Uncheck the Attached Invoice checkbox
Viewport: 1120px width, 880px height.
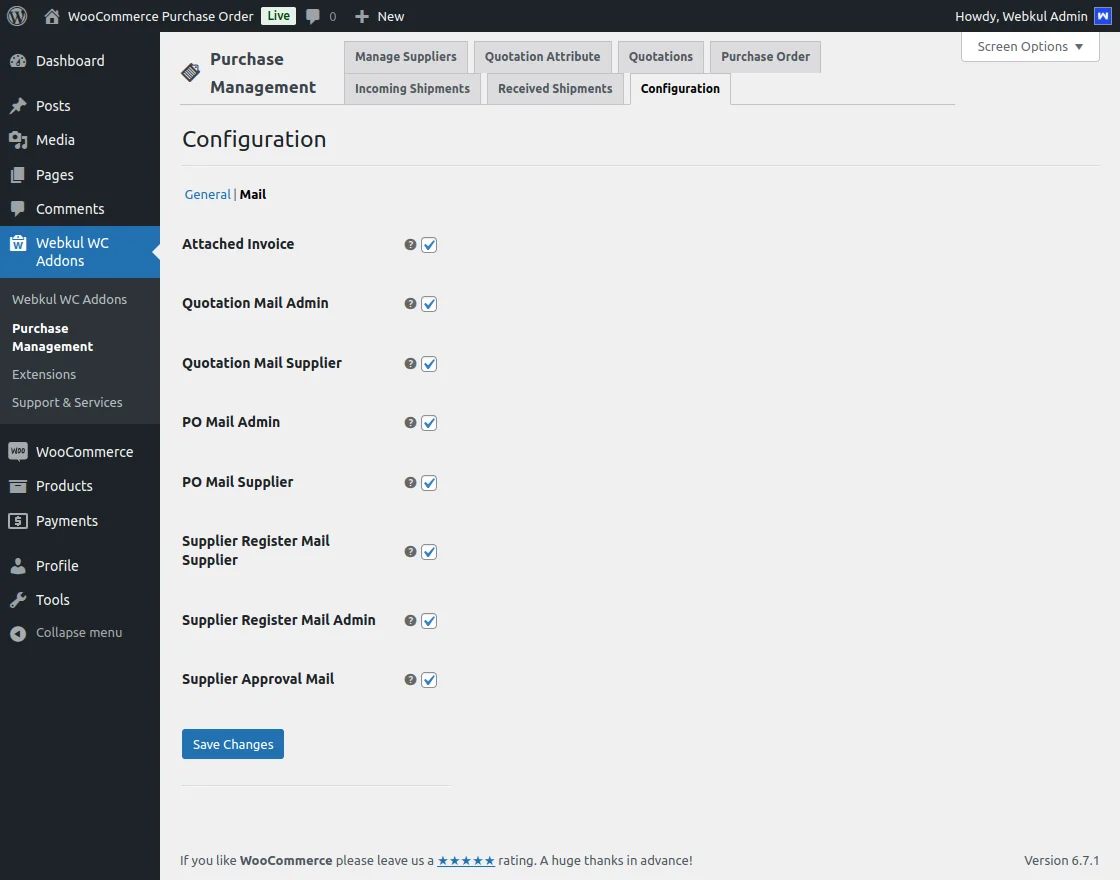(429, 245)
